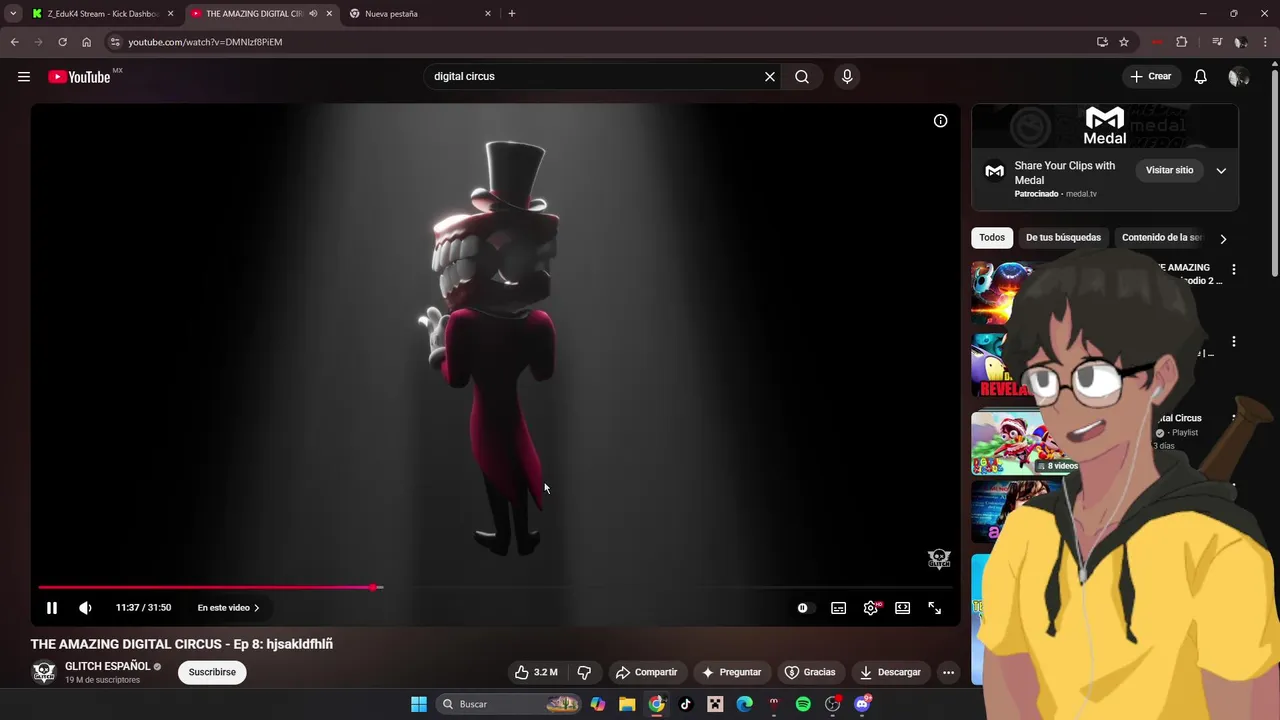
Task: Open Windows Start menu
Action: 419,704
